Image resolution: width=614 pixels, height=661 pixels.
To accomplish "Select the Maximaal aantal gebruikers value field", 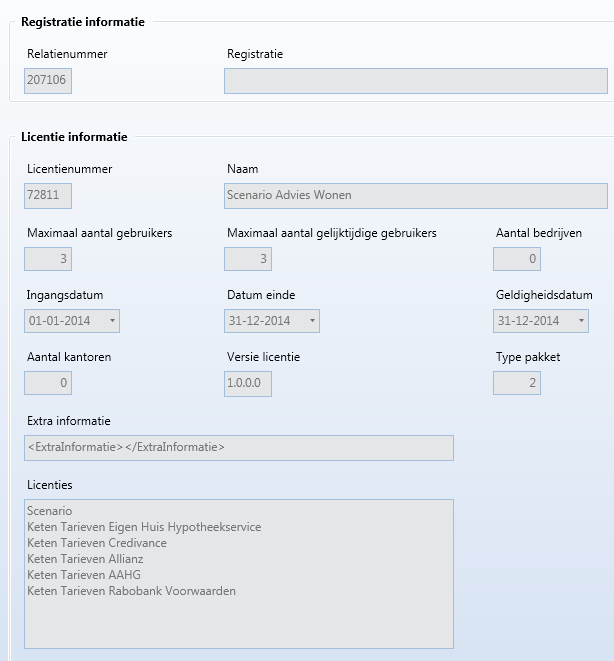I will tap(48, 259).
